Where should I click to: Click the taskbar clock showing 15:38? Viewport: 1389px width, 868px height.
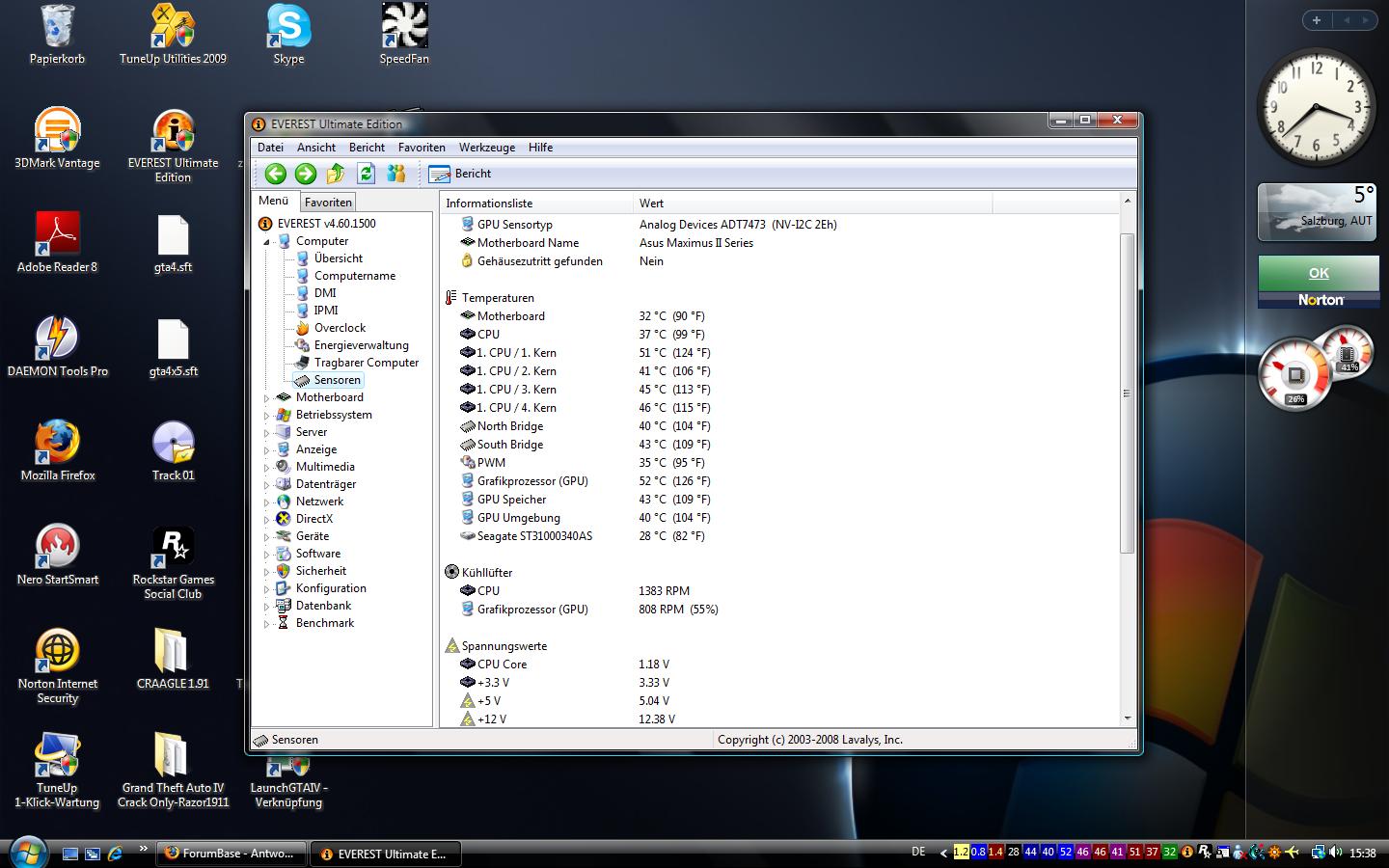click(1362, 853)
